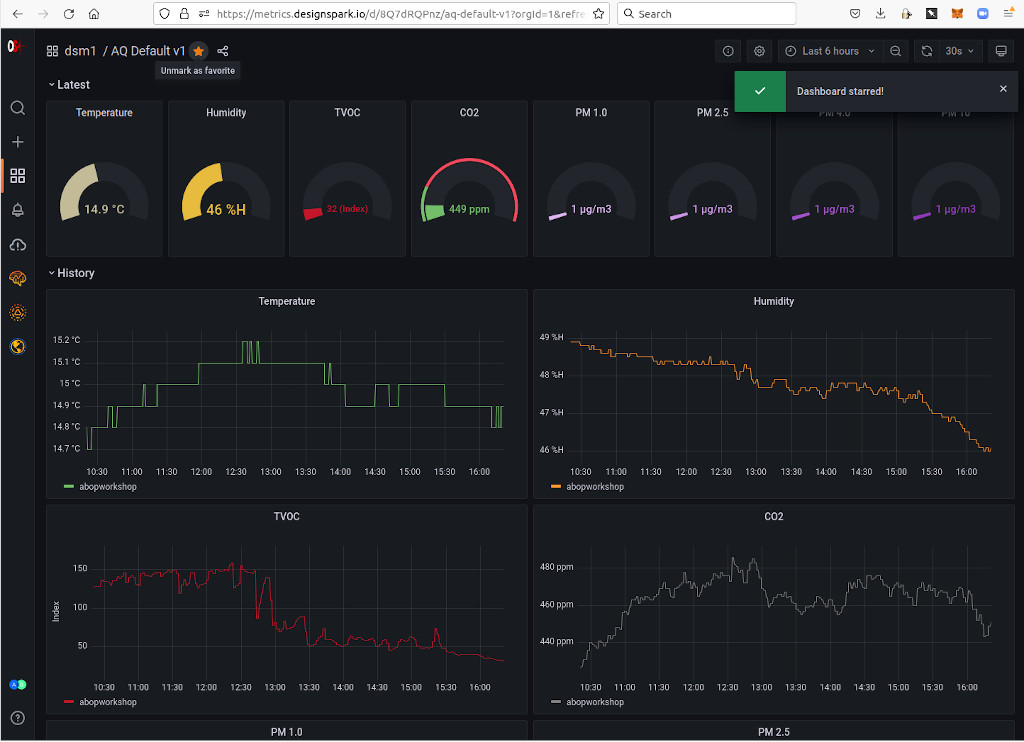
Task: Open the 30s refresh interval dropdown
Action: coord(960,51)
